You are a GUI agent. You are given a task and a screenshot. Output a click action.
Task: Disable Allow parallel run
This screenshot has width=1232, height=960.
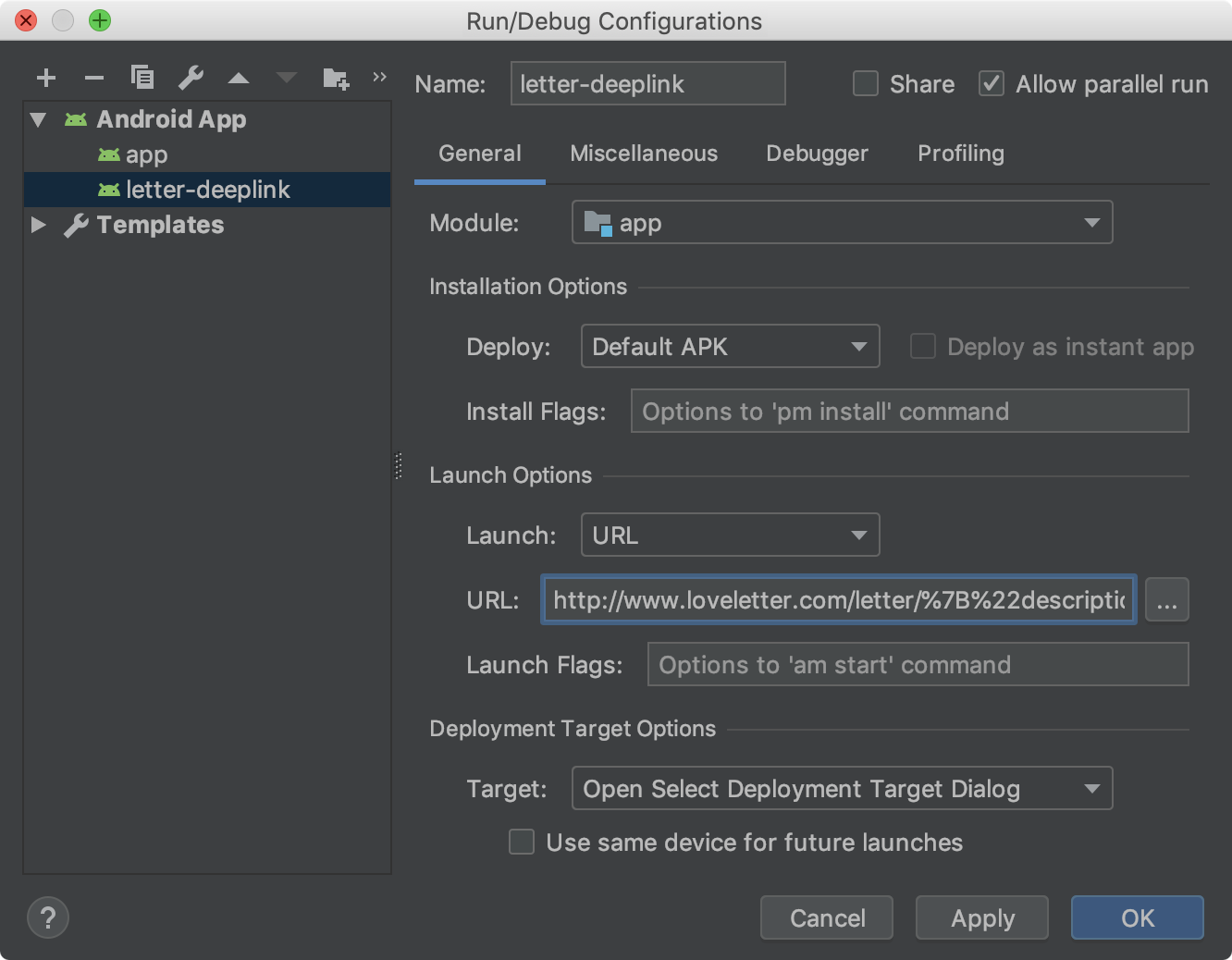991,83
